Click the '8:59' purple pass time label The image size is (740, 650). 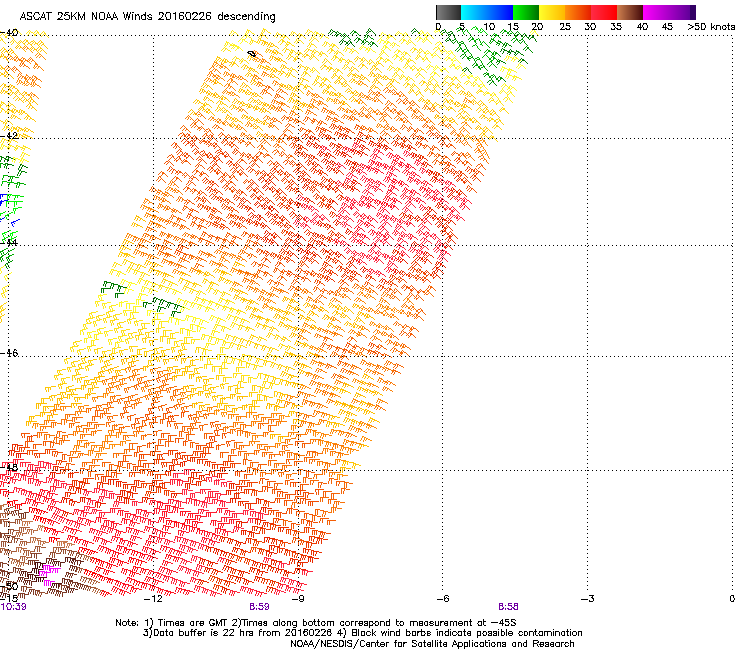pyautogui.click(x=259, y=607)
